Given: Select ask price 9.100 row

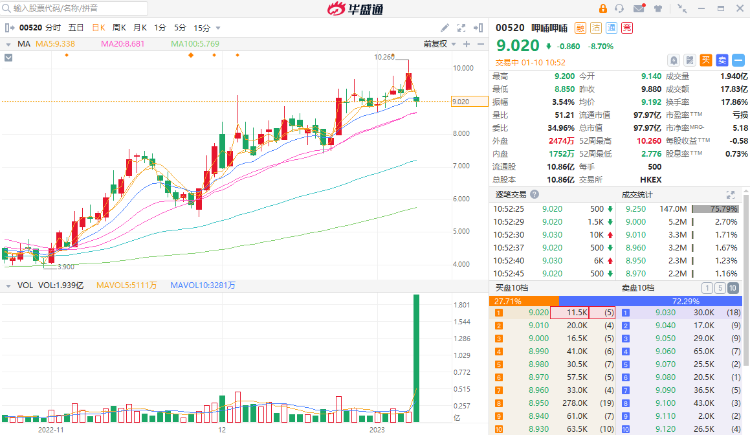Looking at the screenshot, I should pos(681,403).
